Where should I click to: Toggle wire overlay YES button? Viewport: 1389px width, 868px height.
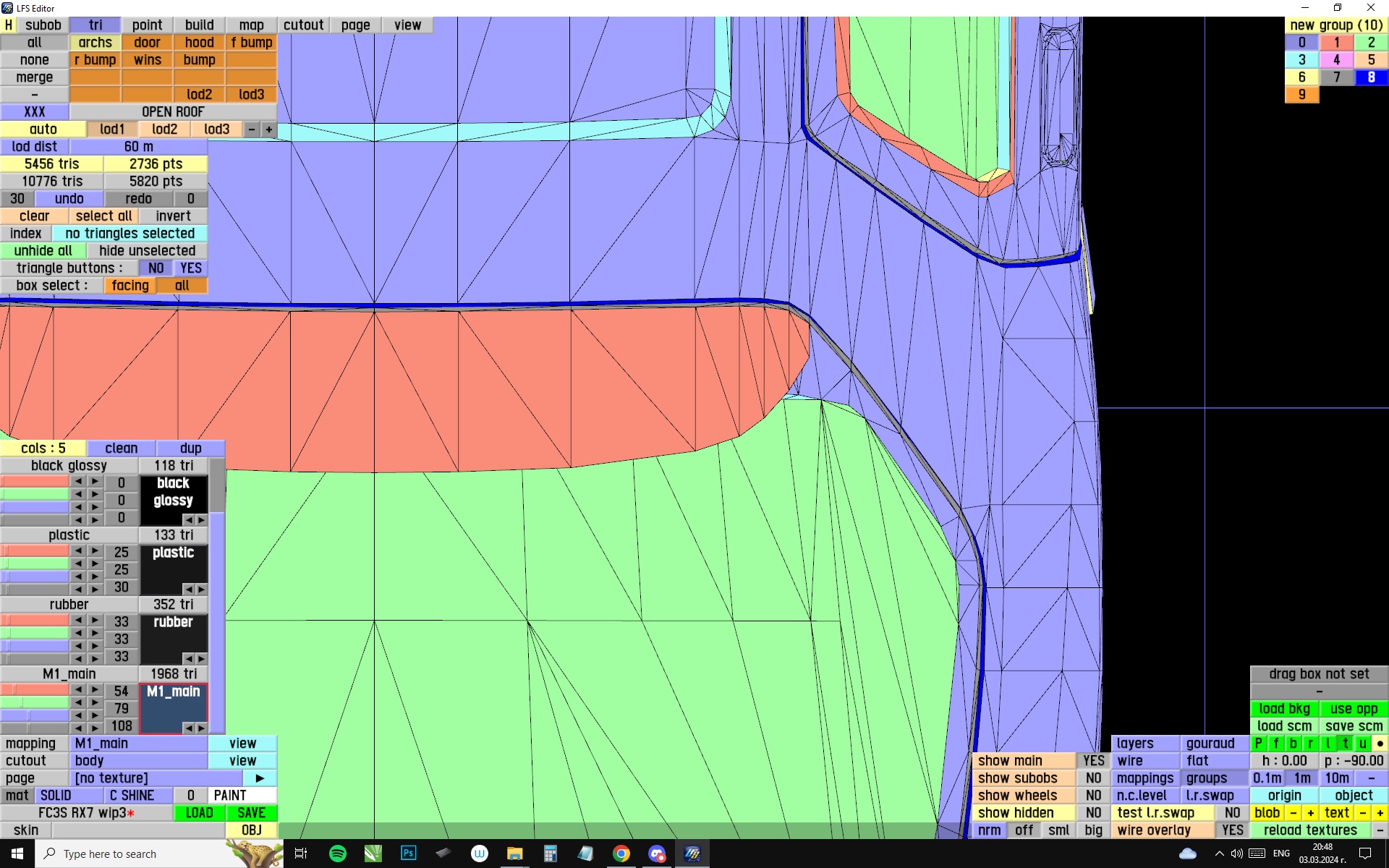[x=1232, y=830]
